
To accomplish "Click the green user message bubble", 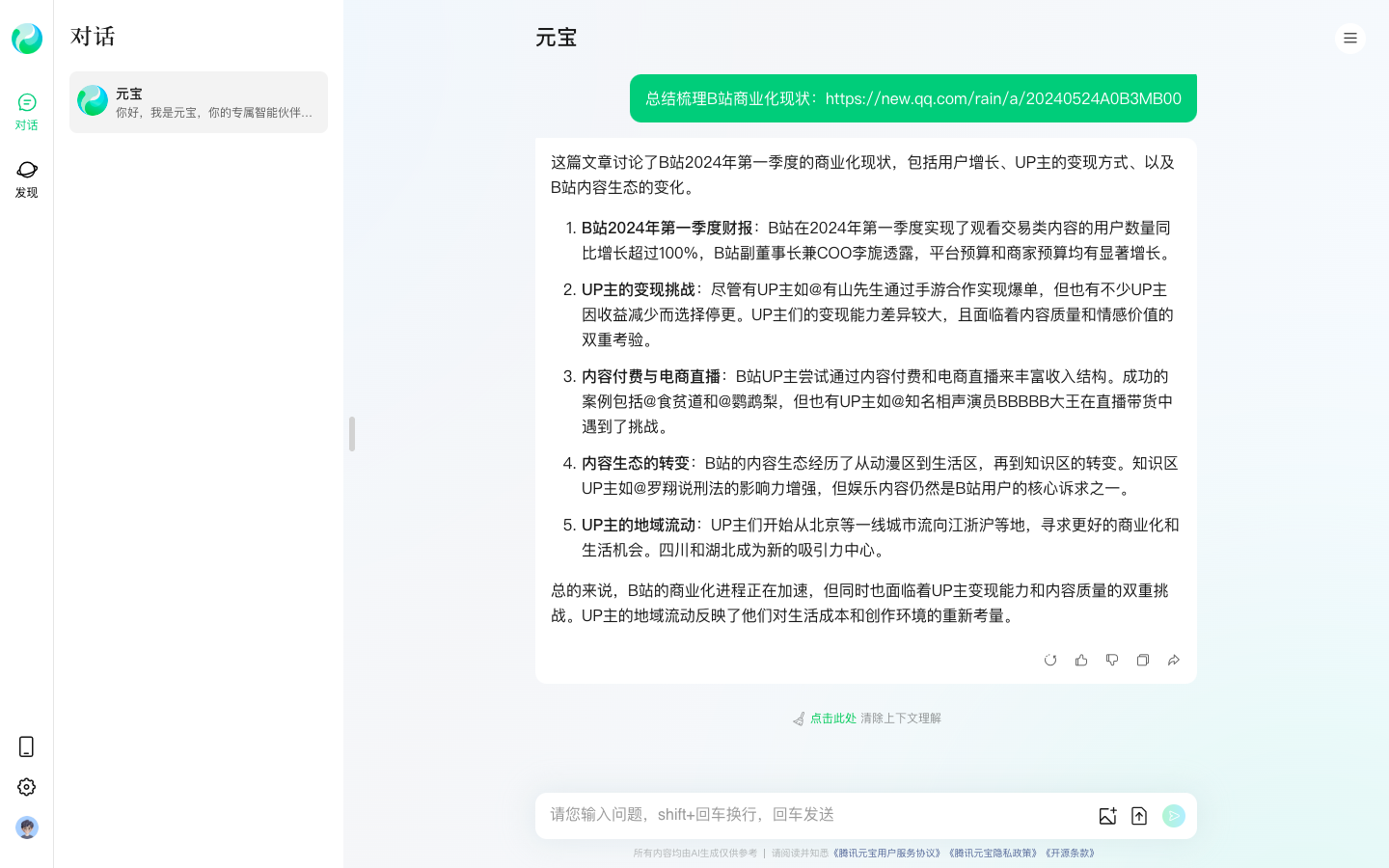I will pos(913,98).
